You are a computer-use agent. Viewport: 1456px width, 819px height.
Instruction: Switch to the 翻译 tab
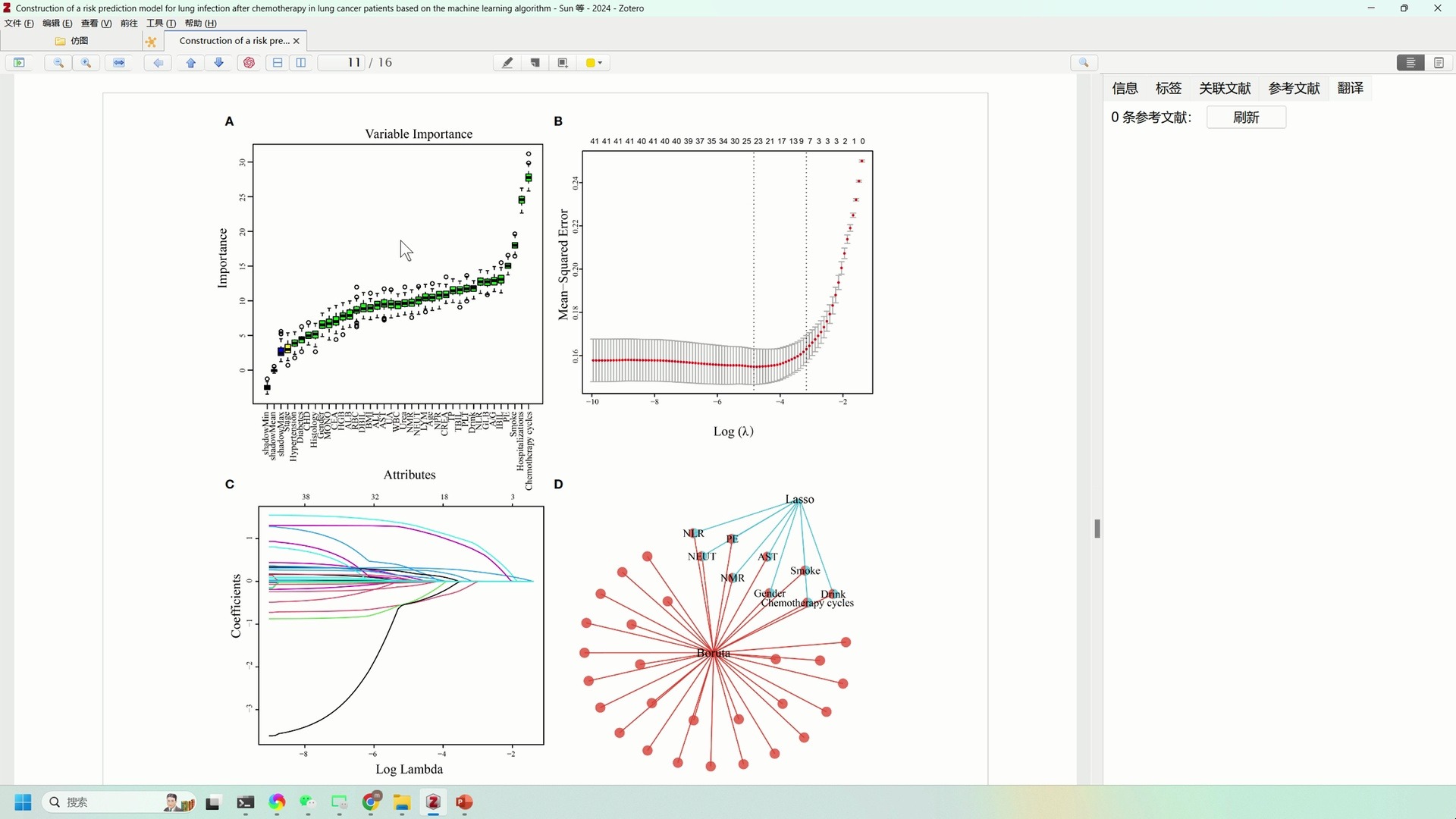pos(1350,89)
